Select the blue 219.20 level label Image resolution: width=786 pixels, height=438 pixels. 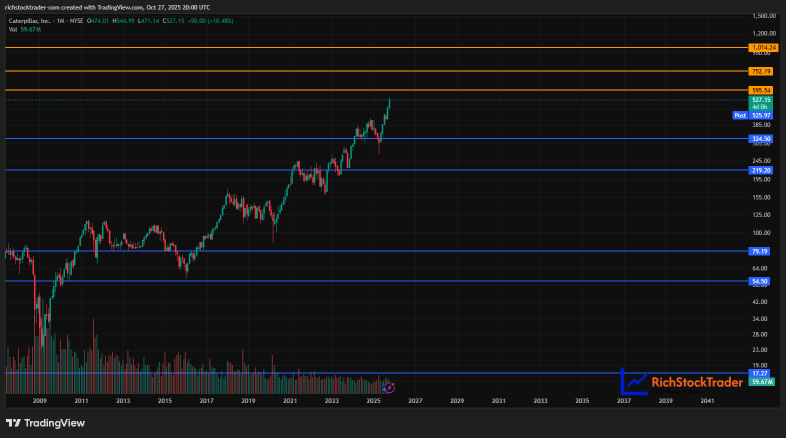[x=762, y=170]
